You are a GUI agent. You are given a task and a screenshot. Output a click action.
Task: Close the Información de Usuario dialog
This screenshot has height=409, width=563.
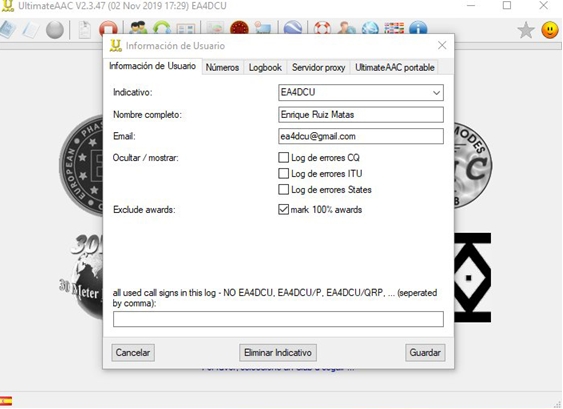pyautogui.click(x=442, y=45)
